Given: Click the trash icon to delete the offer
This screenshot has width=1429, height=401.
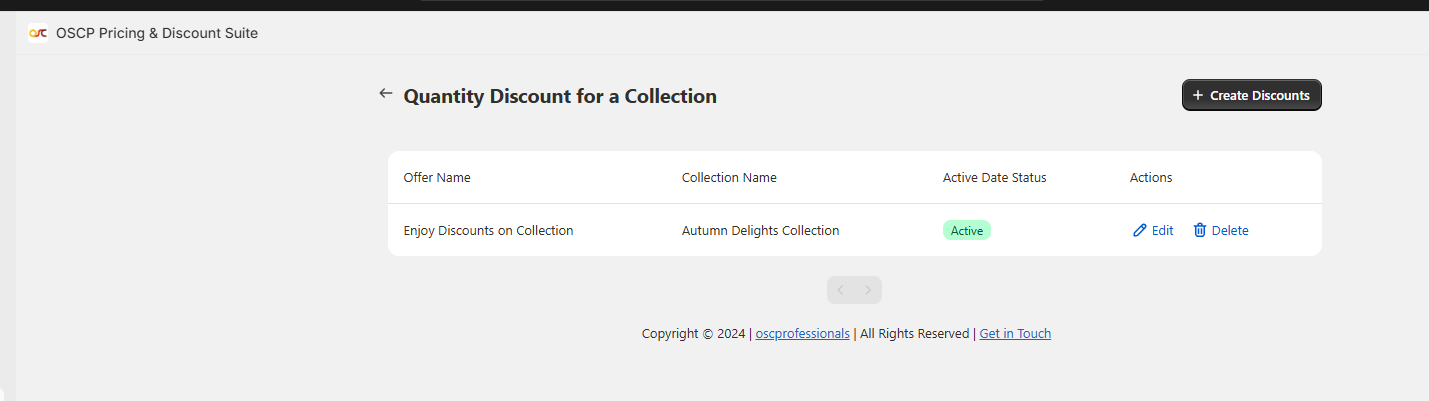Looking at the screenshot, I should (x=1200, y=230).
